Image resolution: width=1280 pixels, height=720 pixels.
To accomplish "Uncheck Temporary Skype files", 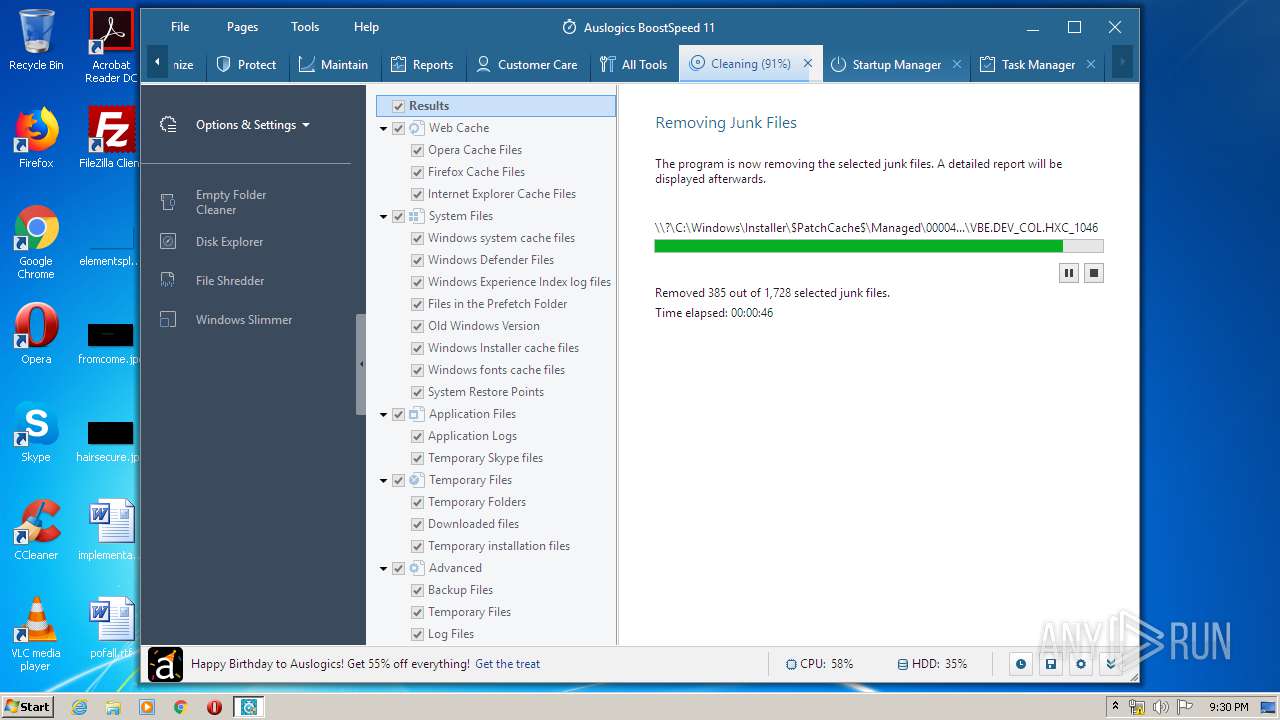I will click(418, 458).
